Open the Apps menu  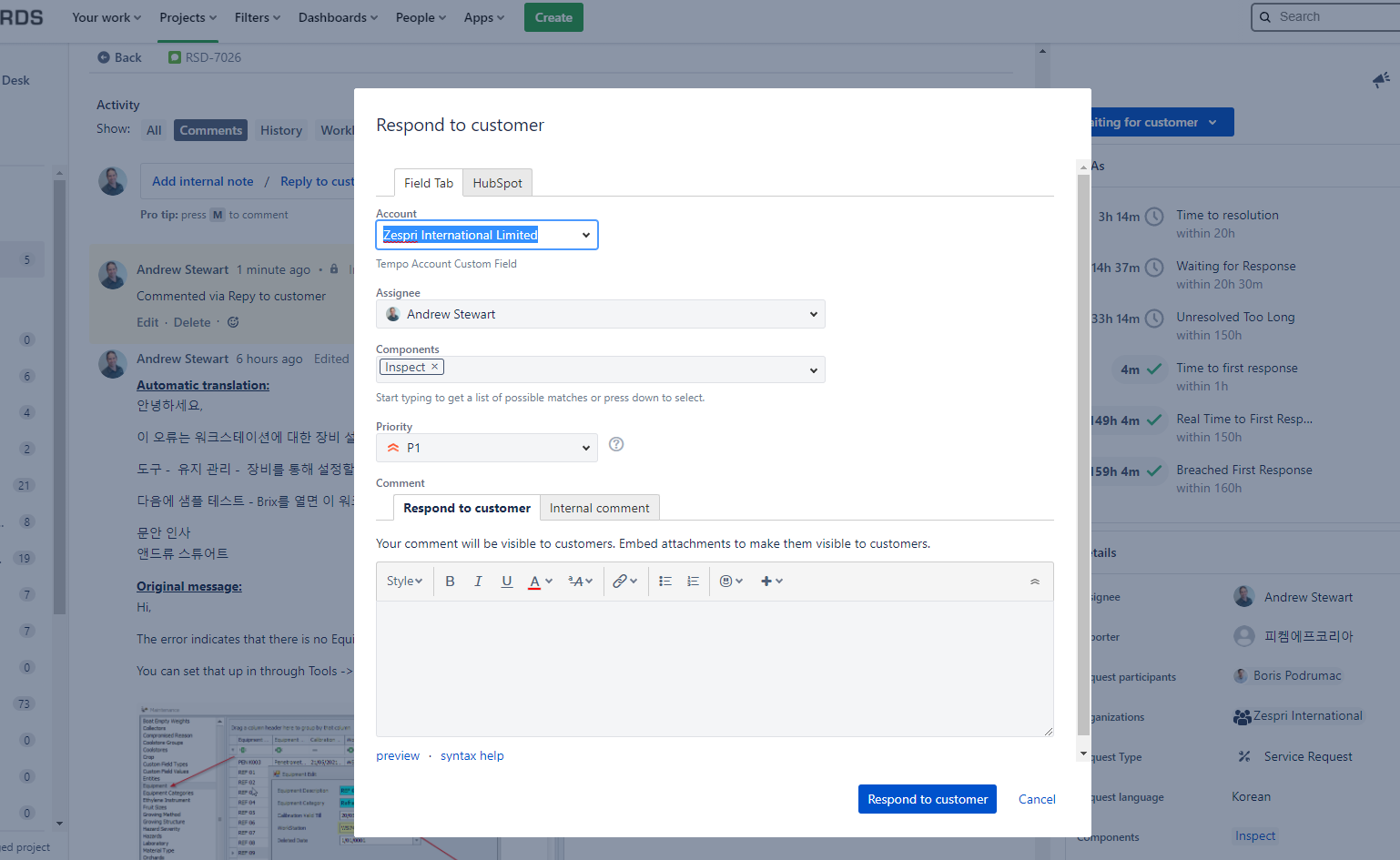click(483, 17)
